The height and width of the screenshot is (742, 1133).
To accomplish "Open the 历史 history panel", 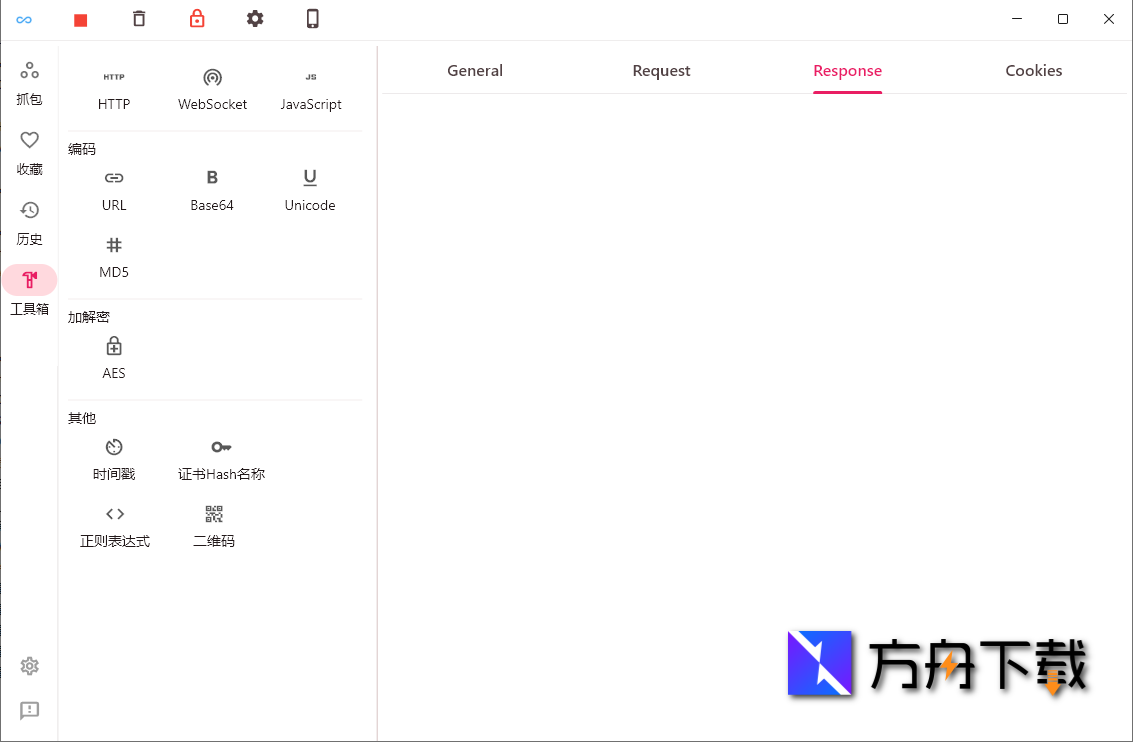I will 29,222.
